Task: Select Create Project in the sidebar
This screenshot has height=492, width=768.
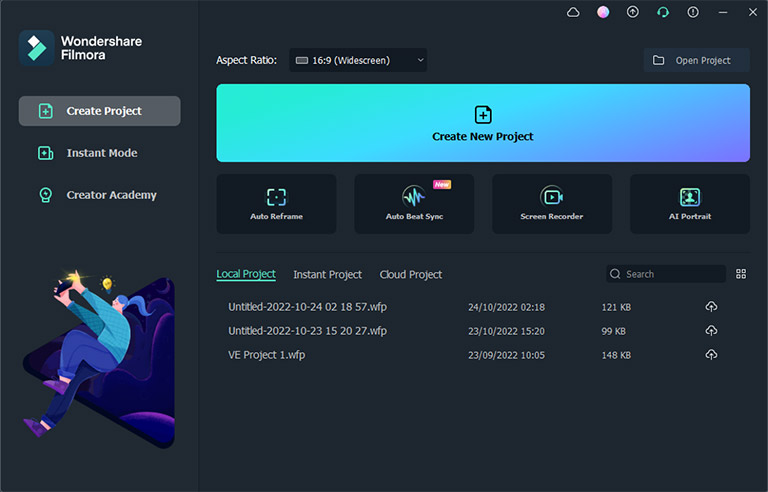Action: pos(99,111)
